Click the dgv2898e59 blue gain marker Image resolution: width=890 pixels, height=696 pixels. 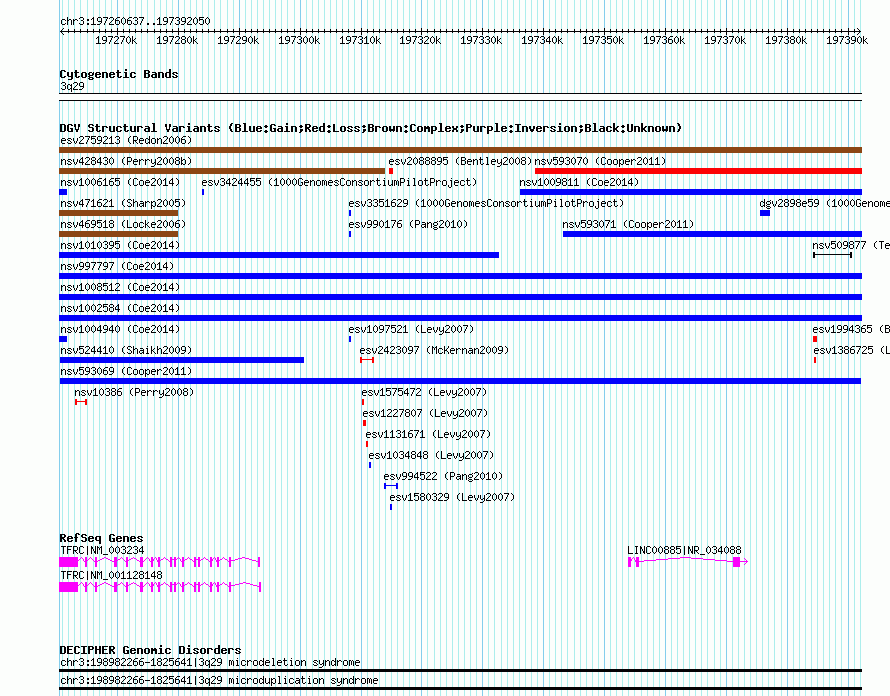click(765, 213)
